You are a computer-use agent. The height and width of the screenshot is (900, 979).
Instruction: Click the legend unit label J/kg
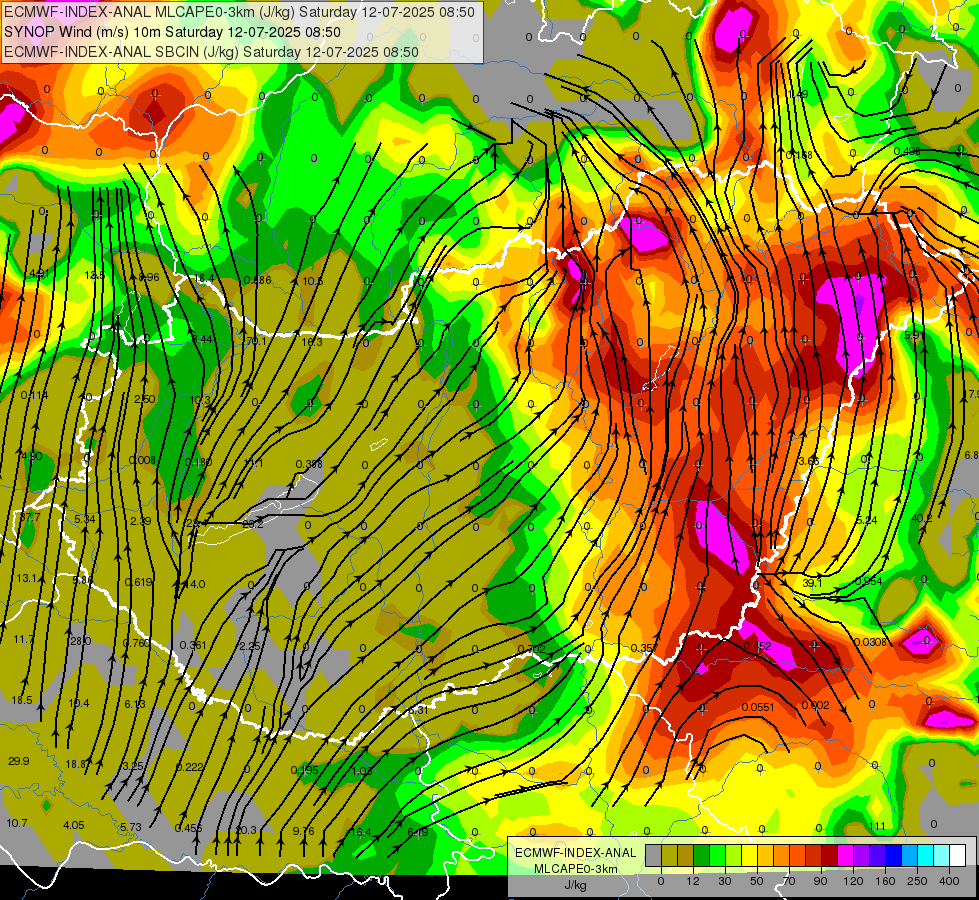[576, 885]
